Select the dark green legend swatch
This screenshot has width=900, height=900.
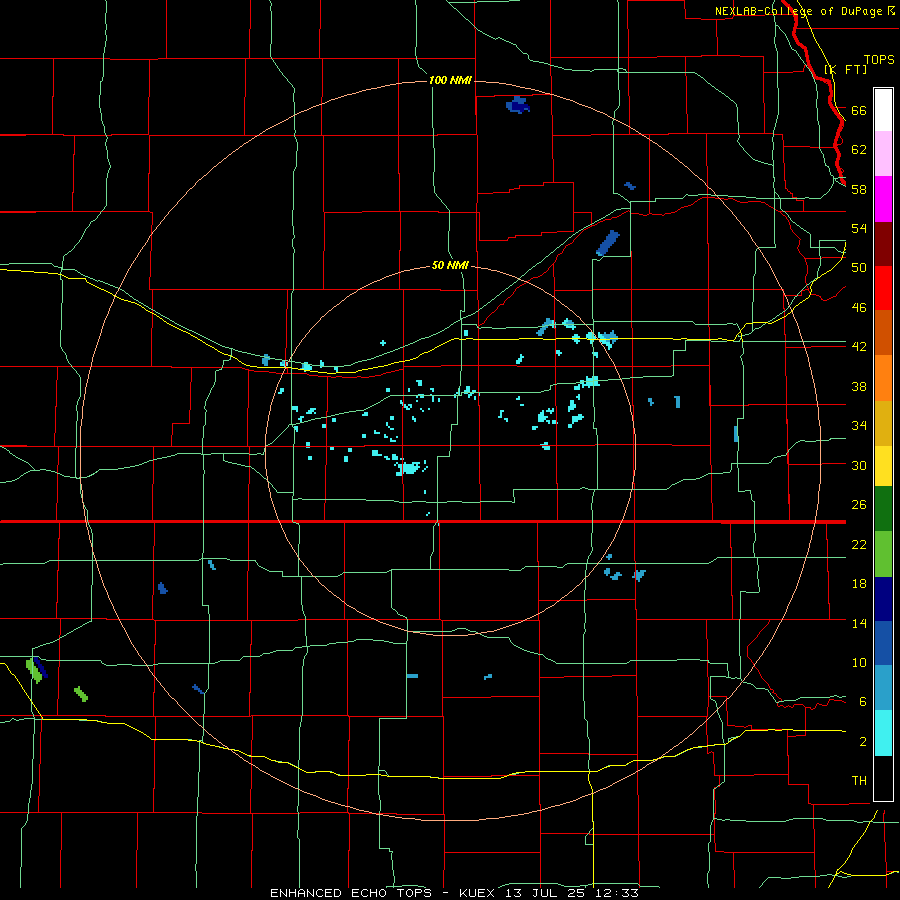pyautogui.click(x=883, y=509)
